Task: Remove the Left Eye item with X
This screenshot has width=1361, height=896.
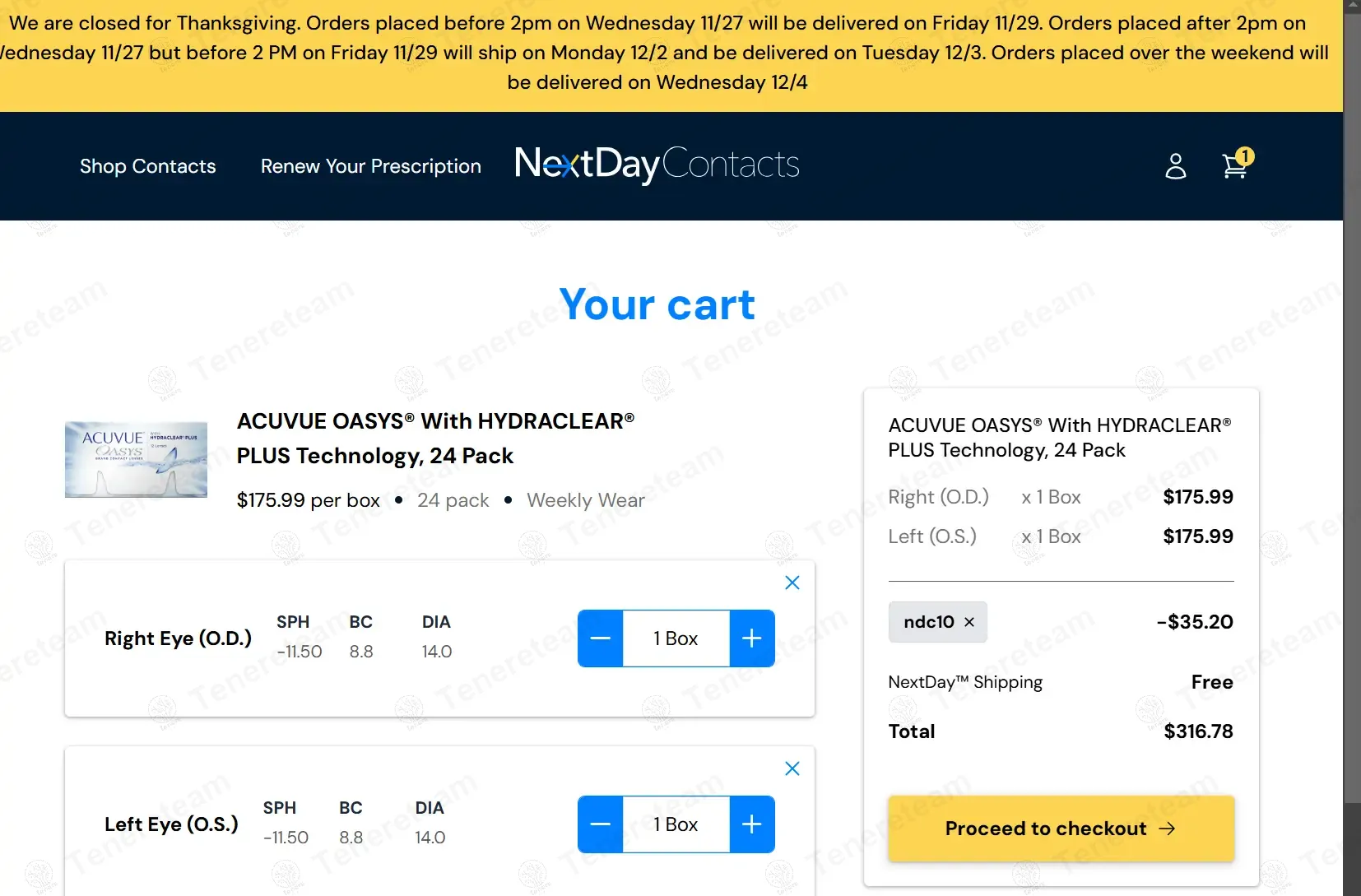Action: click(792, 768)
